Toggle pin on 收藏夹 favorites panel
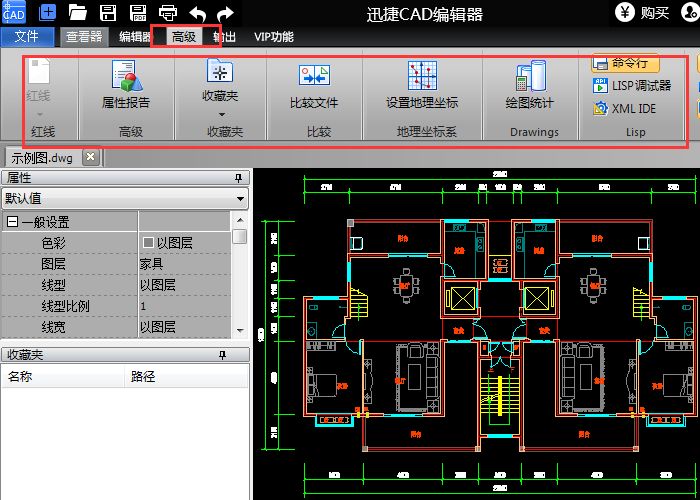700x500 pixels. [x=238, y=355]
